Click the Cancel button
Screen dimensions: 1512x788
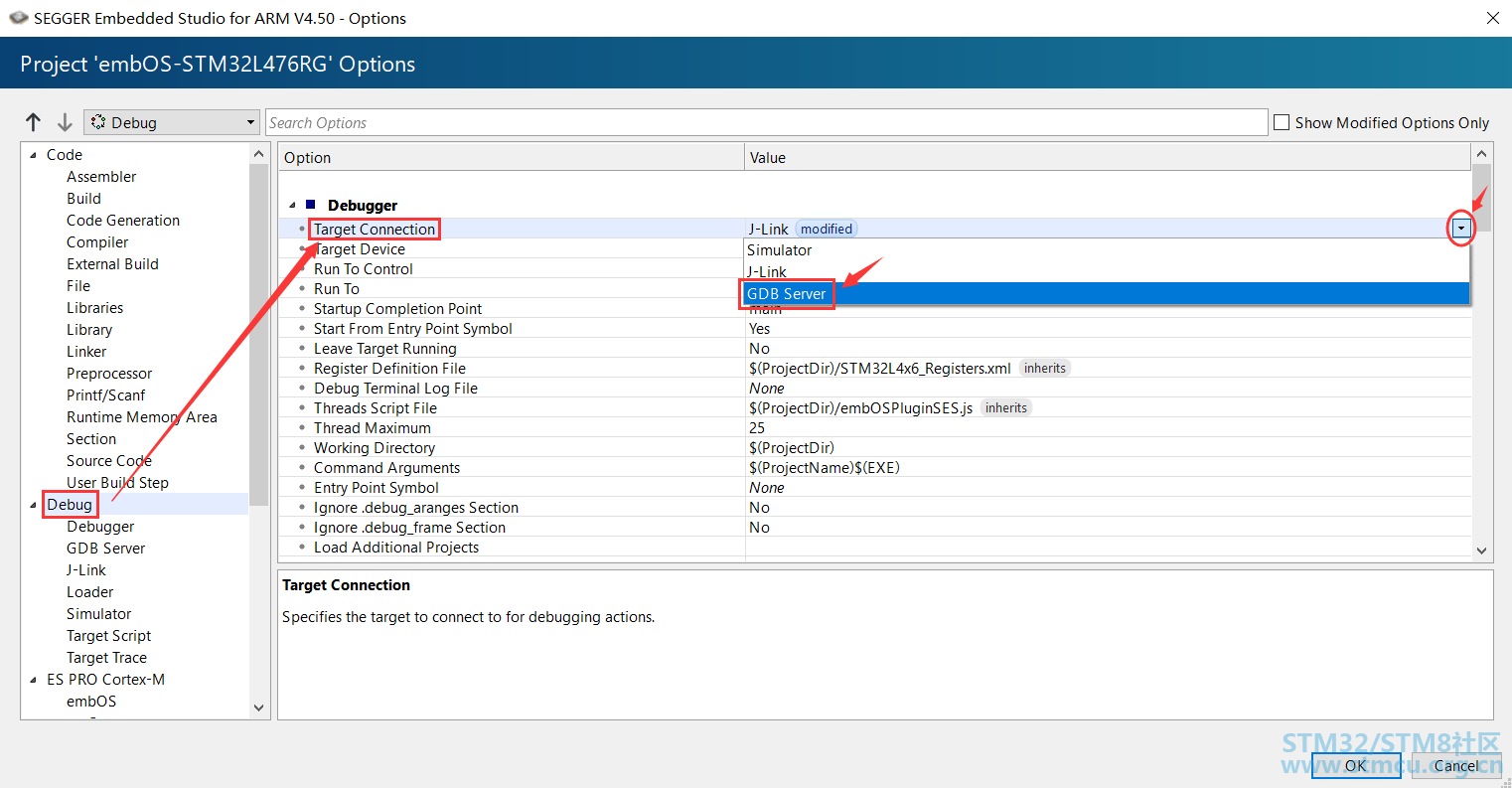tap(1456, 765)
